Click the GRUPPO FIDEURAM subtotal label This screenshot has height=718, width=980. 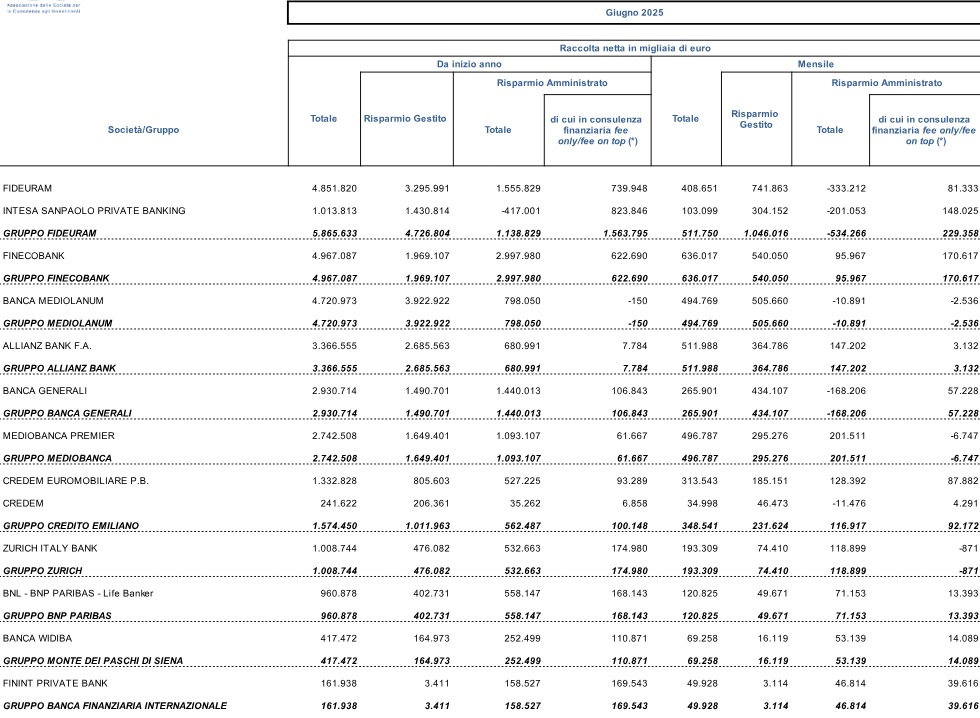[x=49, y=234]
